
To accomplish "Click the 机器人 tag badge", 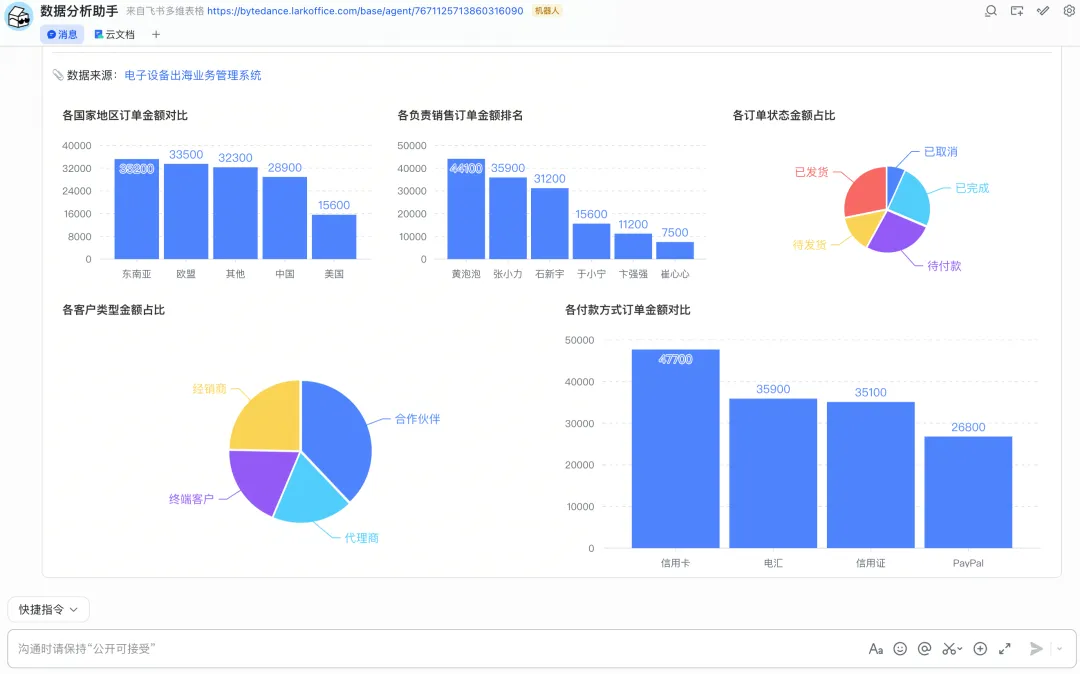I will coord(547,11).
